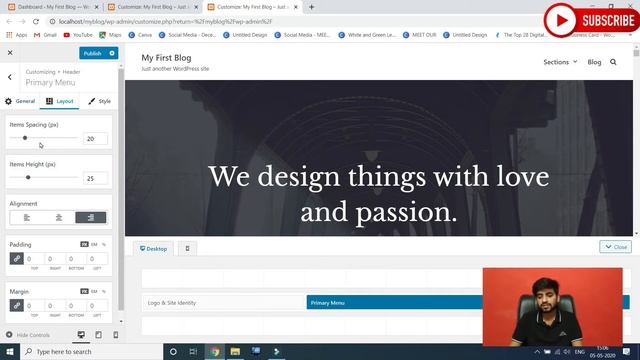Open the Blog menu link

594,62
